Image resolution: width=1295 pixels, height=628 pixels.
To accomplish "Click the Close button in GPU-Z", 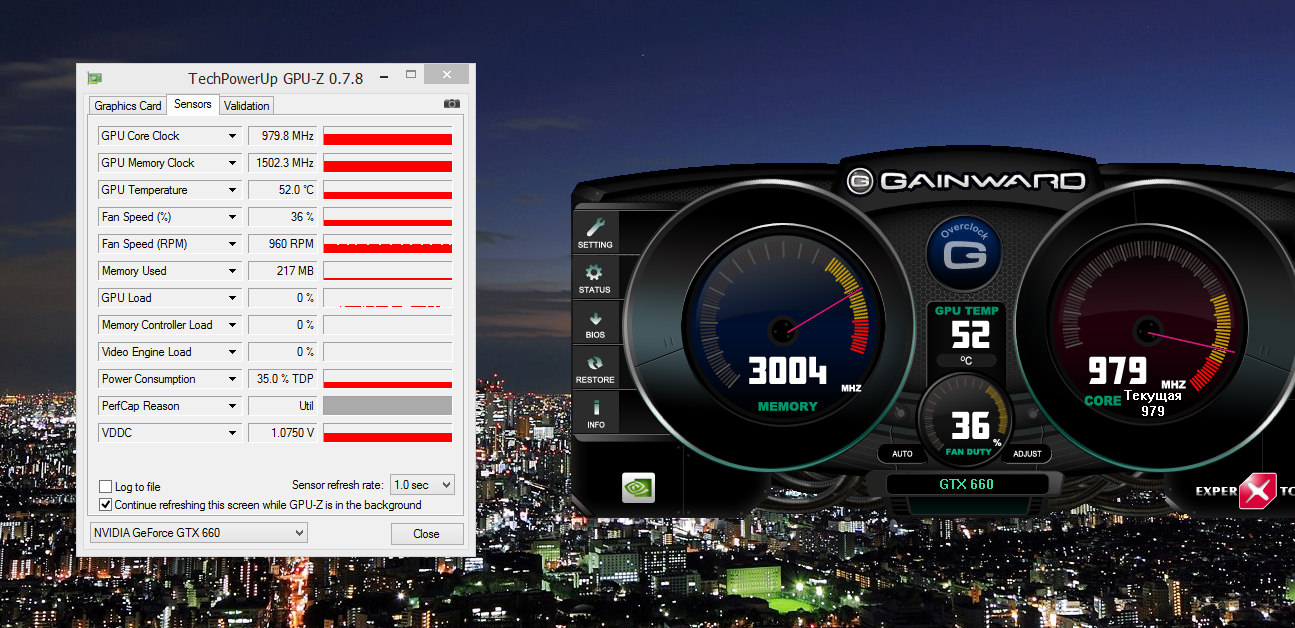I will point(427,534).
